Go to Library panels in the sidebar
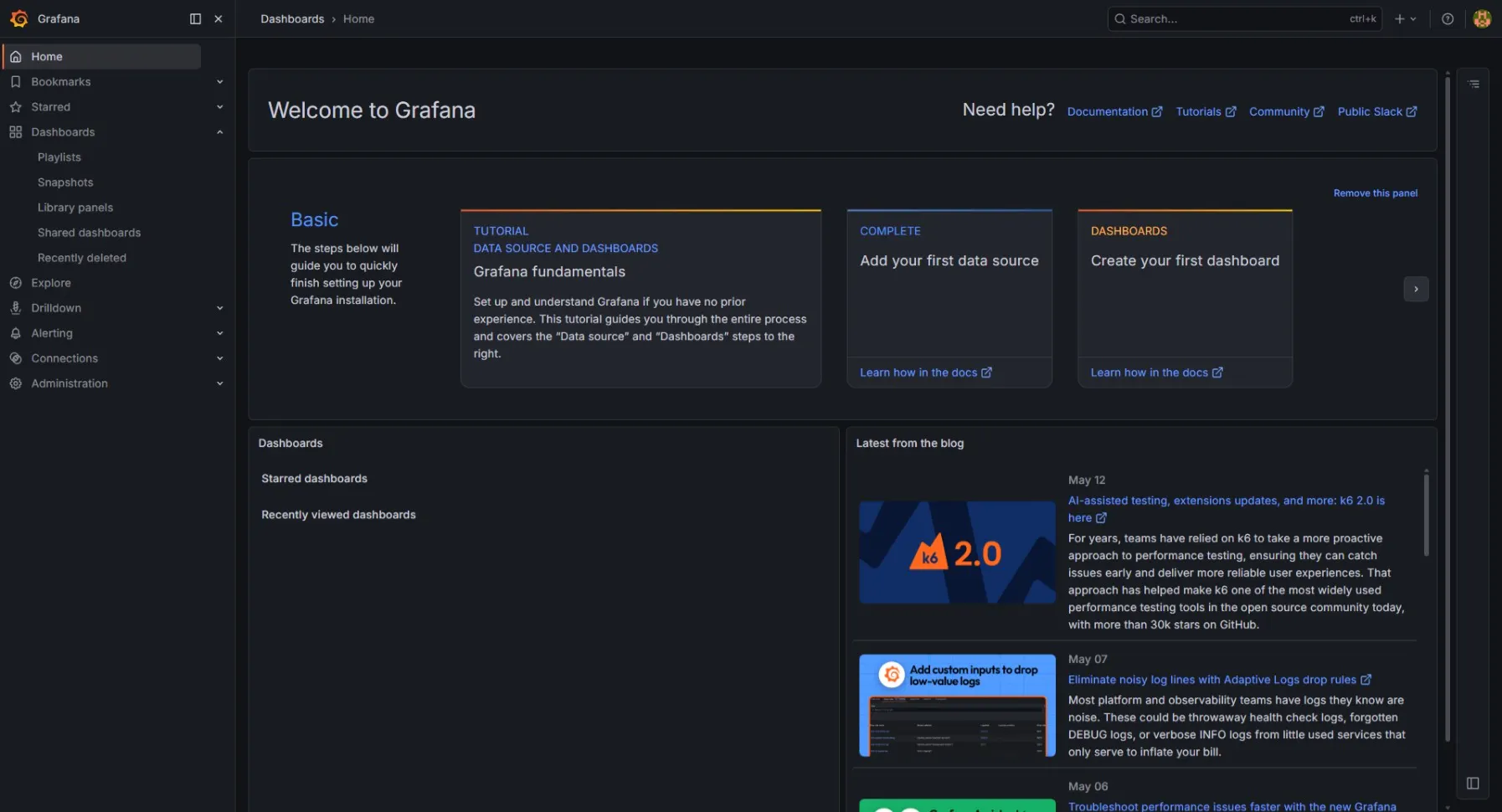The height and width of the screenshot is (812, 1502). tap(75, 207)
